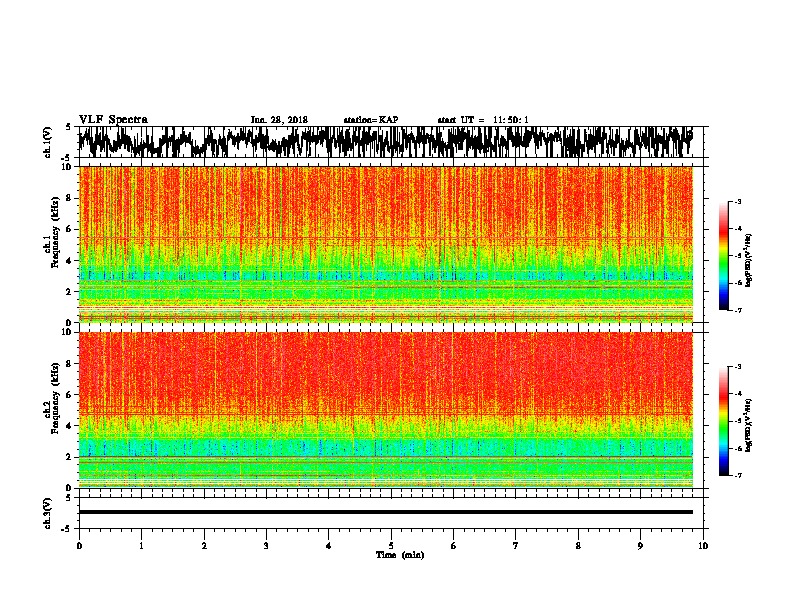
Task: Click the 'VLF Spectra' plot title
Action: [x=113, y=120]
